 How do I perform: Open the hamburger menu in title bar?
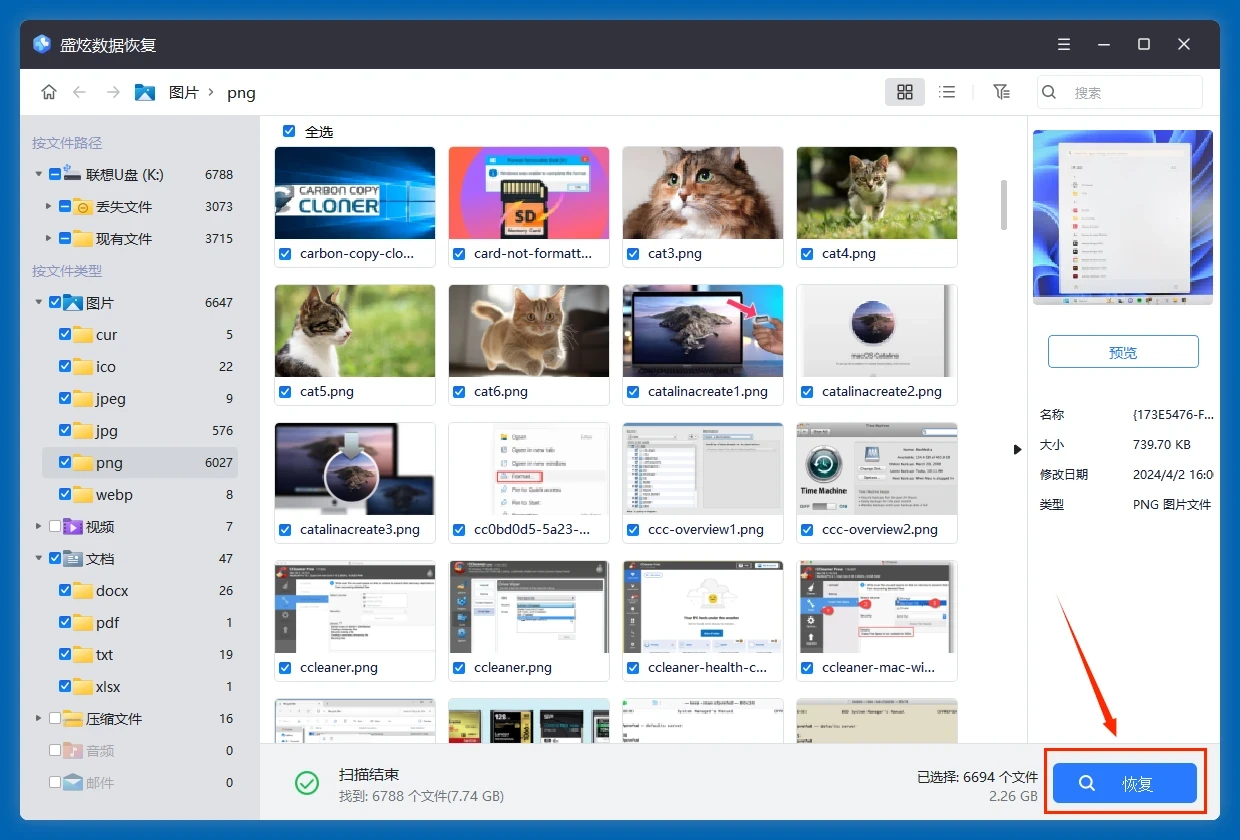coord(1064,45)
